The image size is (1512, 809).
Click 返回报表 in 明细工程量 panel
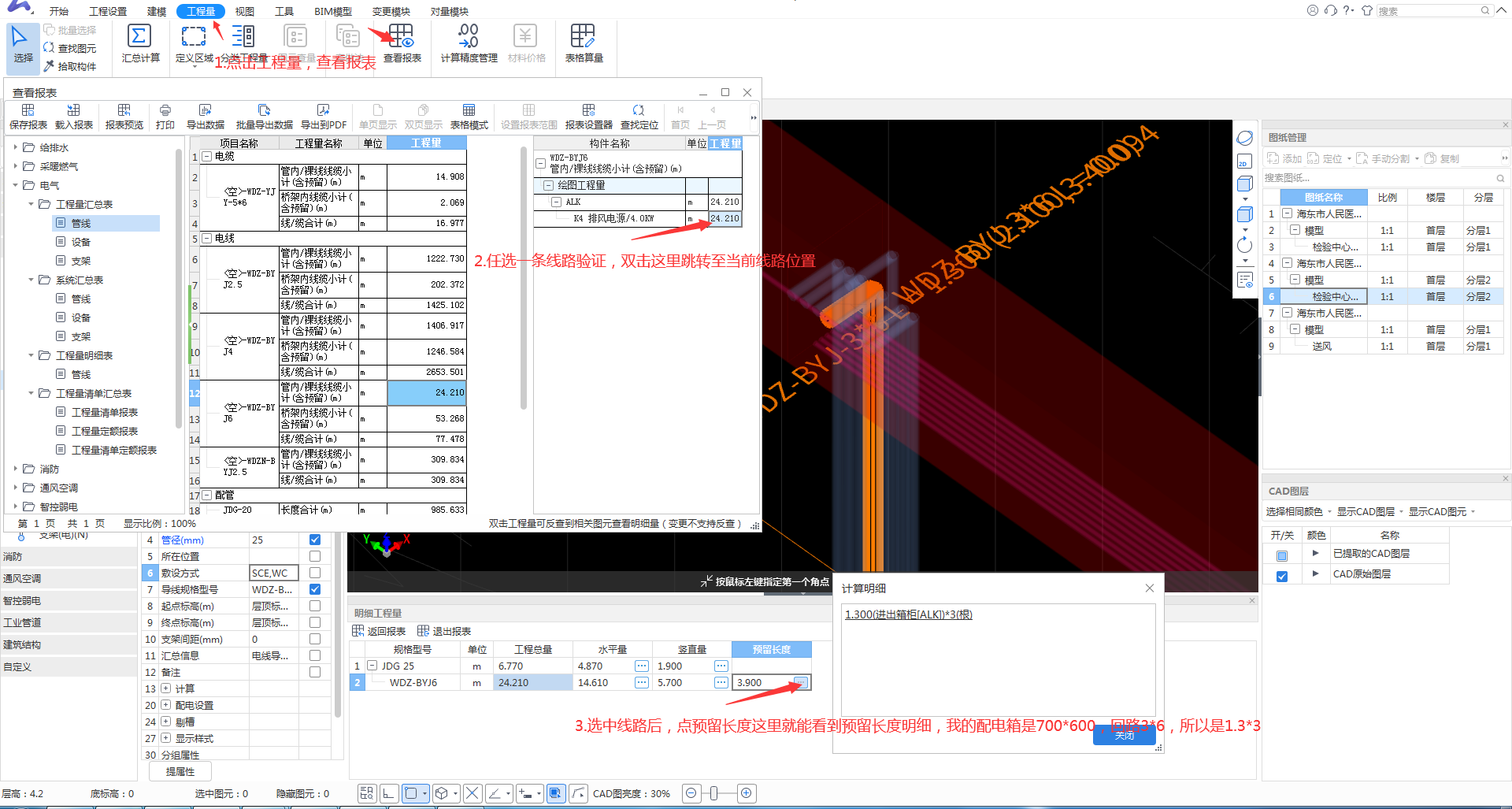point(379,631)
